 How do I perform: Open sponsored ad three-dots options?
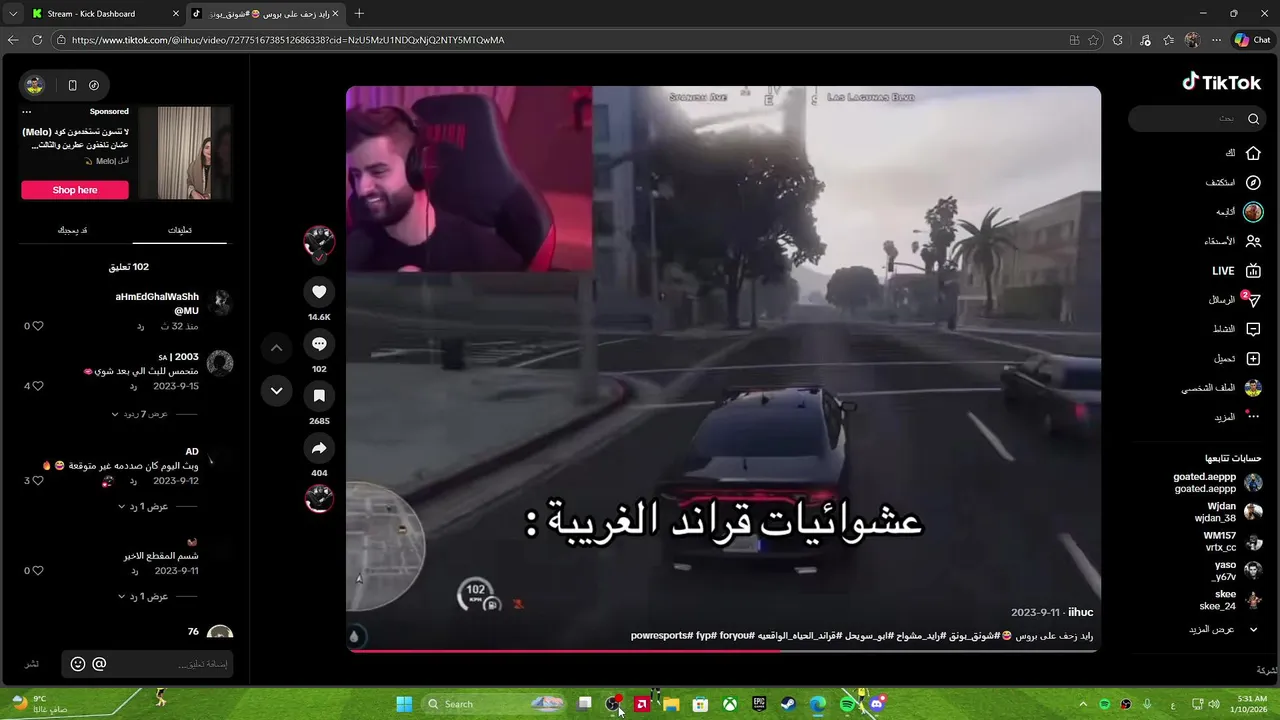click(27, 112)
